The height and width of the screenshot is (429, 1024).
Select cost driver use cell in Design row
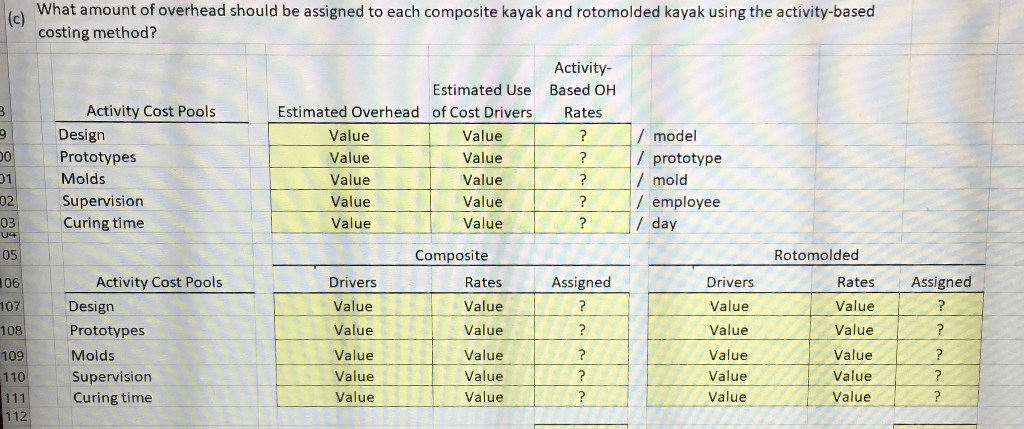point(482,136)
